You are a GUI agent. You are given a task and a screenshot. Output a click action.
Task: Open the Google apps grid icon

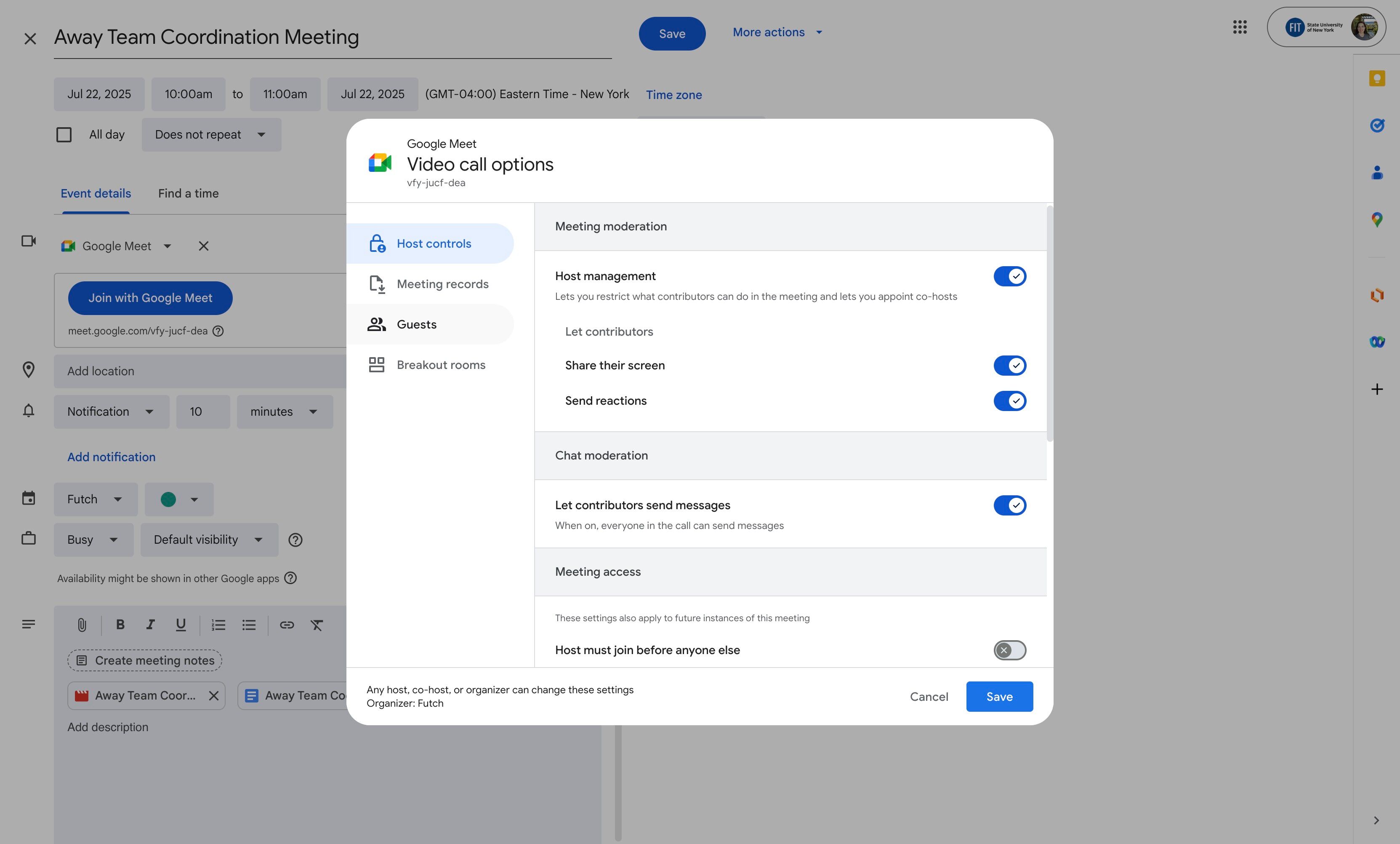(x=1240, y=27)
